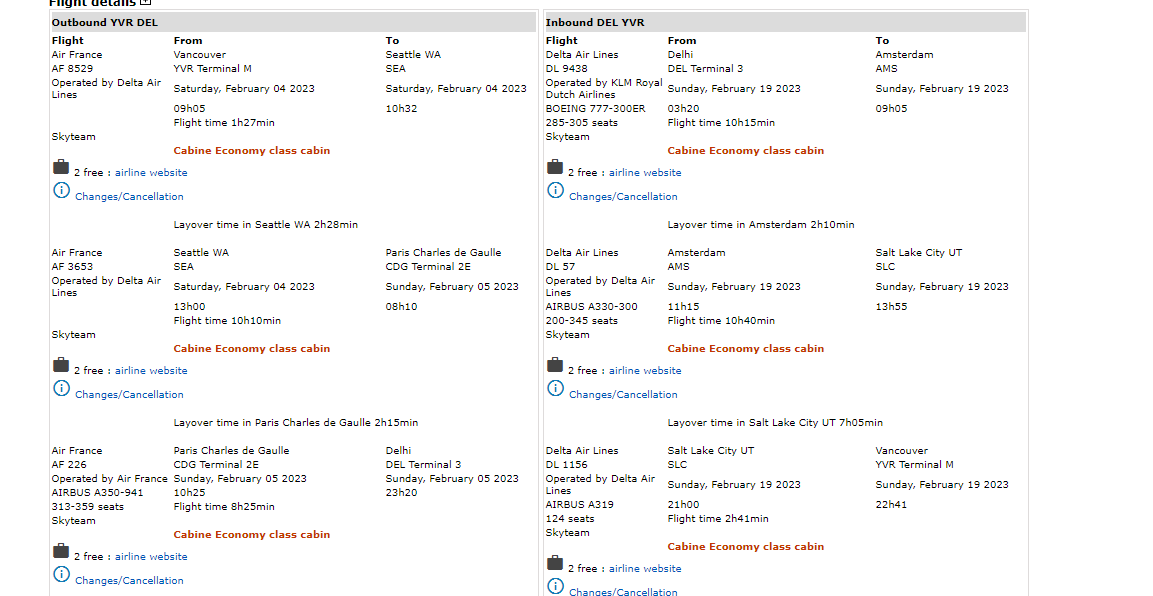Image resolution: width=1153 pixels, height=596 pixels.
Task: Click the info icon for flight AF 226
Action: pos(61,574)
